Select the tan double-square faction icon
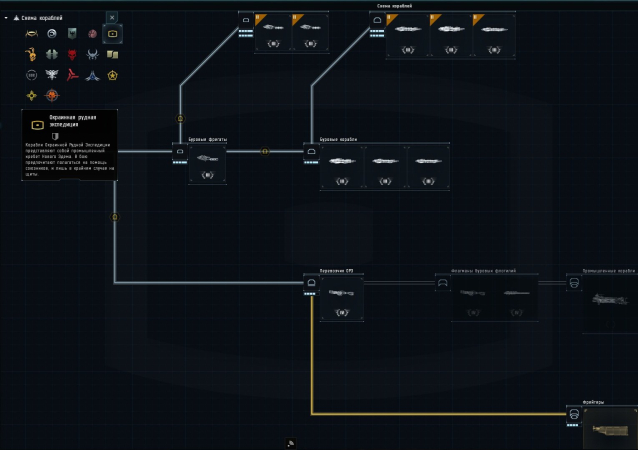This screenshot has height=450, width=638. [112, 55]
